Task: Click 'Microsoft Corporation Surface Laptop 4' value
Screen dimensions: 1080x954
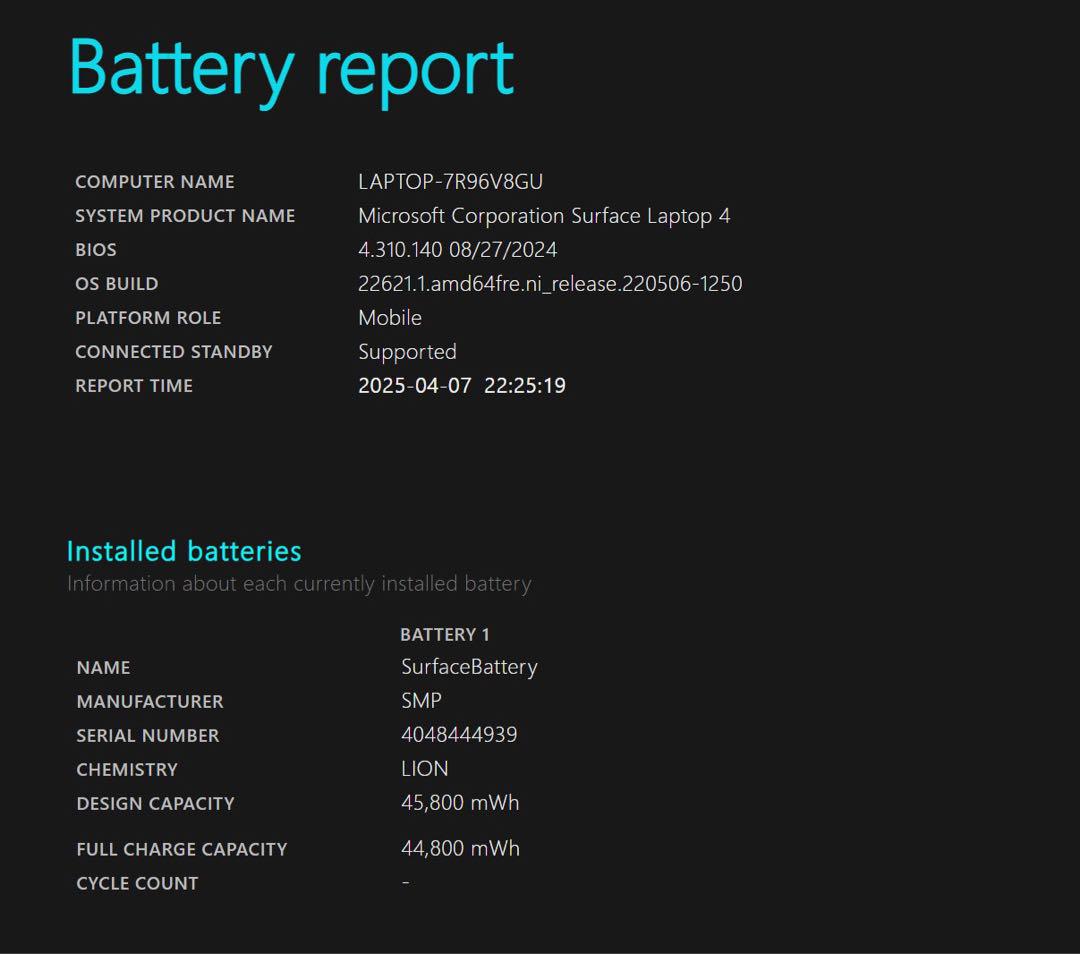Action: pos(544,216)
